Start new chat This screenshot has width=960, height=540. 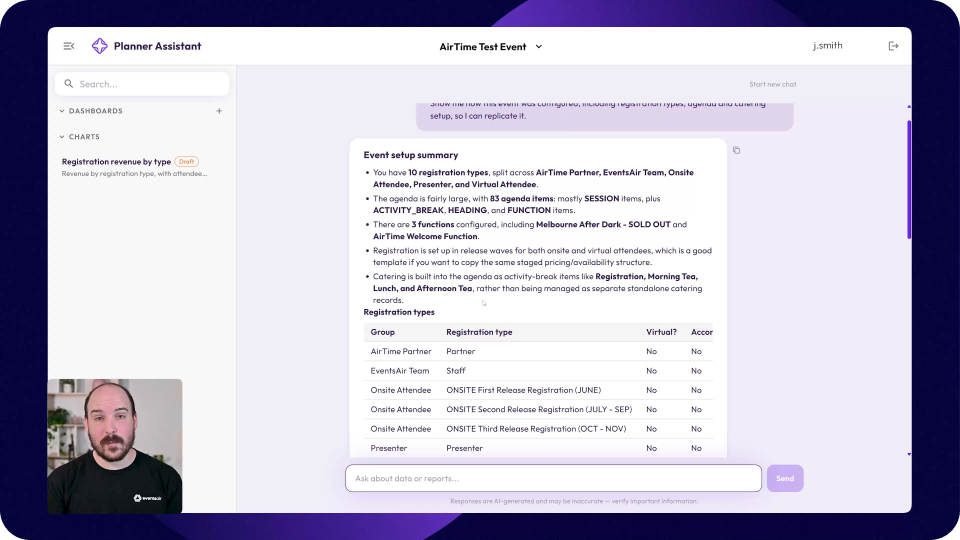(x=773, y=84)
